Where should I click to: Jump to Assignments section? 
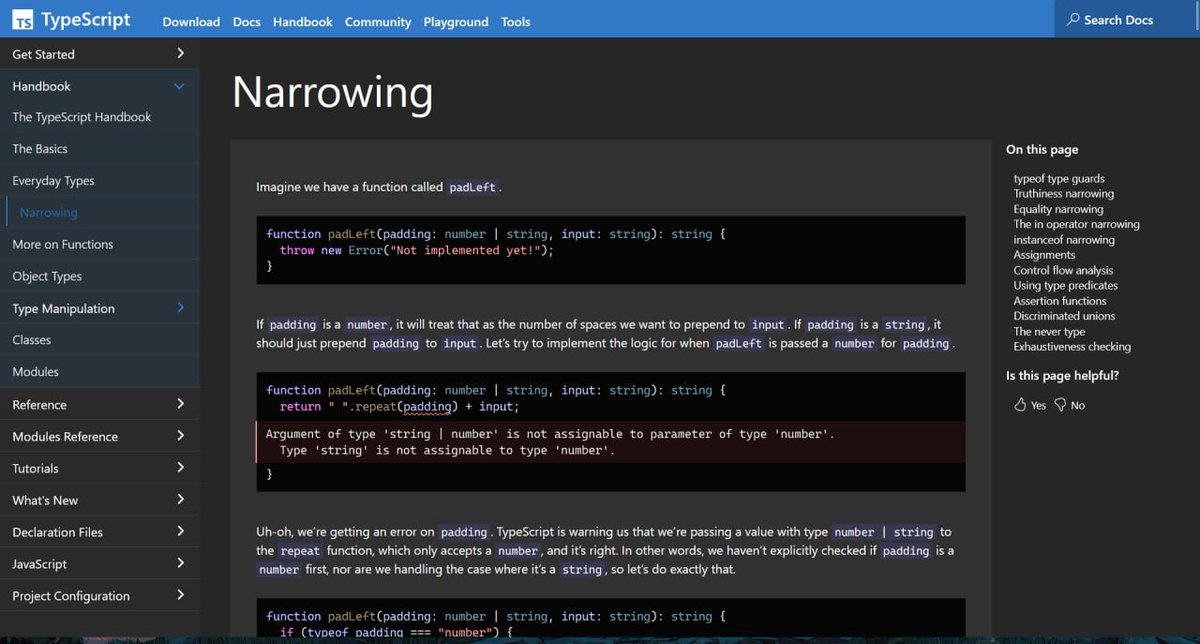[x=1045, y=255]
